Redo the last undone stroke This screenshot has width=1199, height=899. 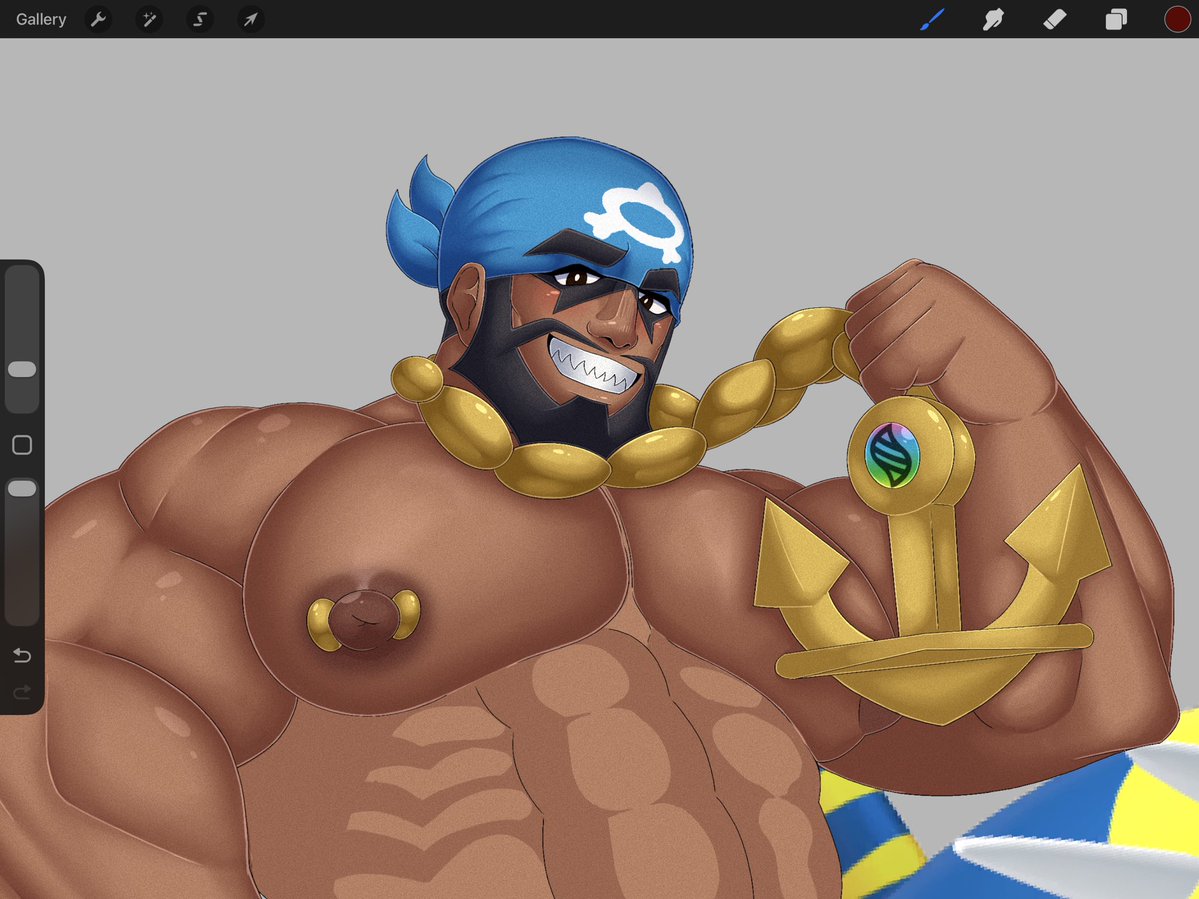[22, 692]
